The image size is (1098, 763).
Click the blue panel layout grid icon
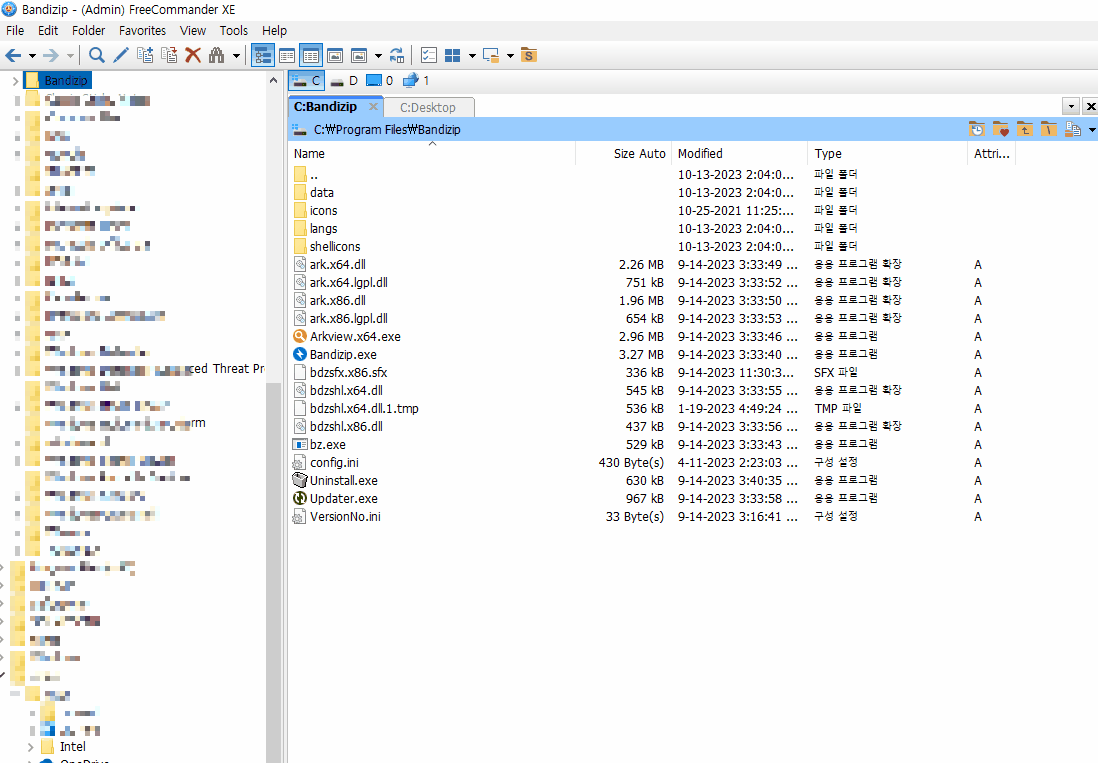[453, 55]
